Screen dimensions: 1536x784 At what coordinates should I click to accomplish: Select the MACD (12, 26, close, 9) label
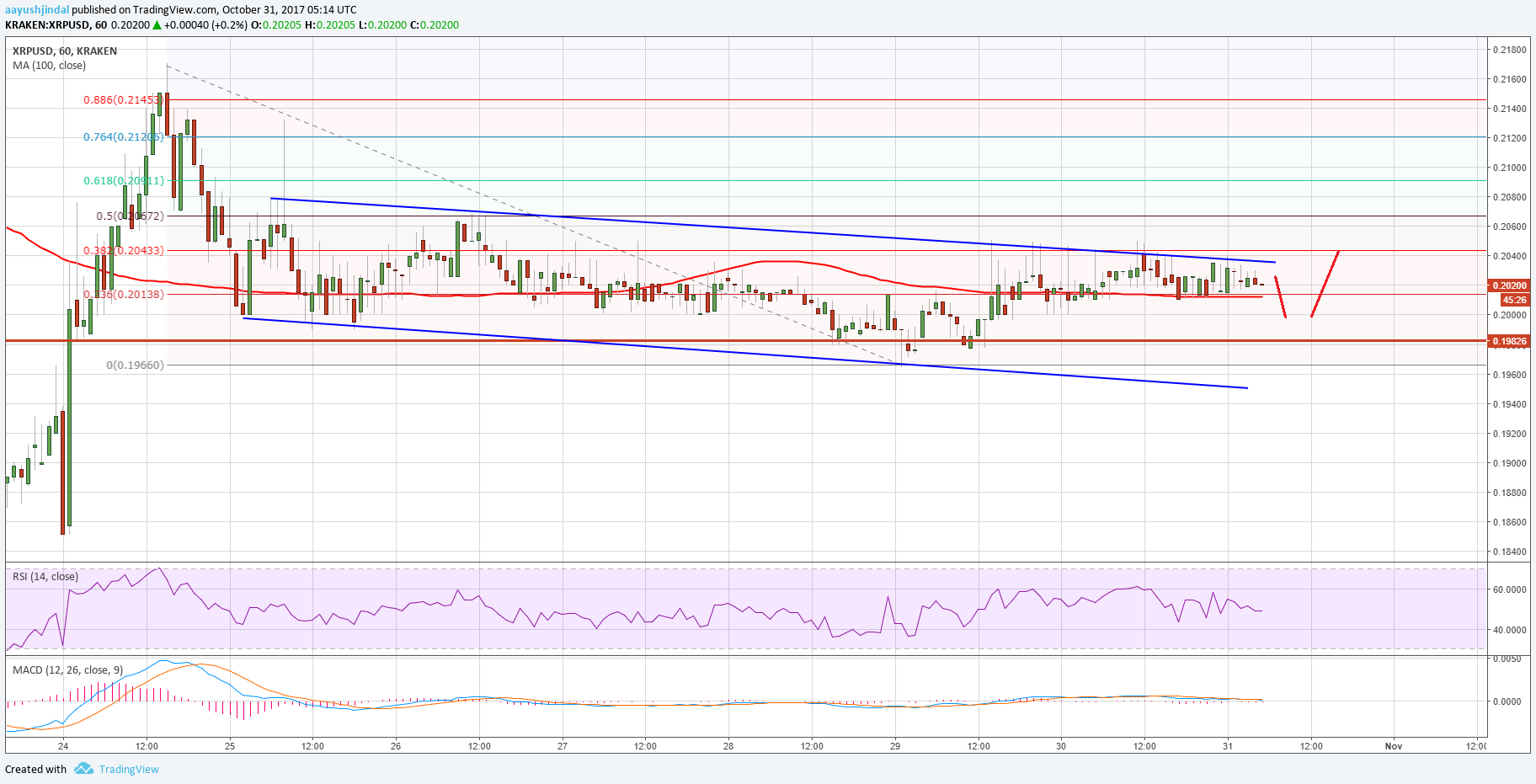tap(67, 670)
